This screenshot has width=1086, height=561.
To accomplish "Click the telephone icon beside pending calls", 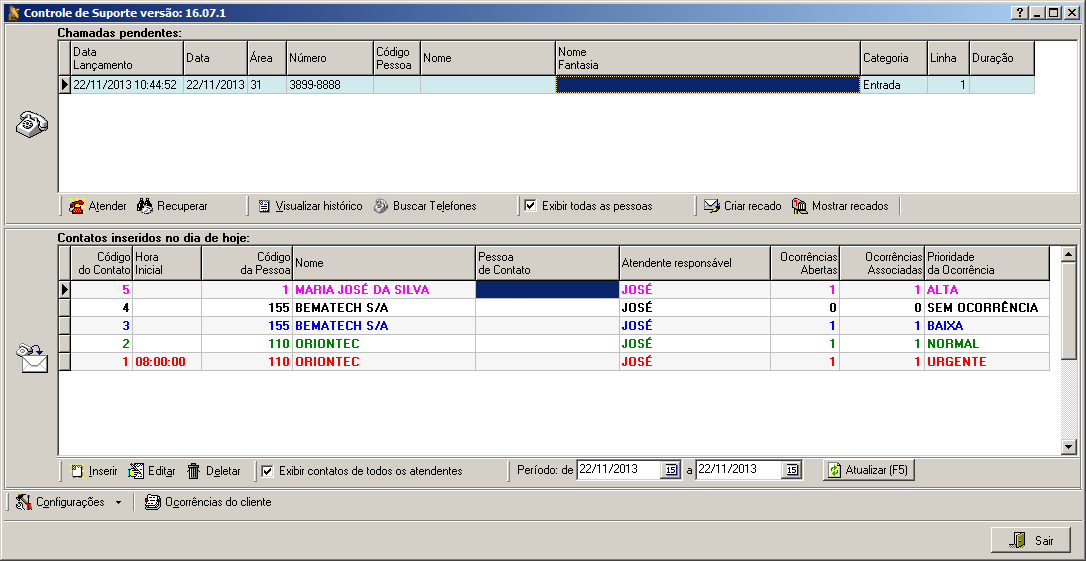I will tap(31, 125).
